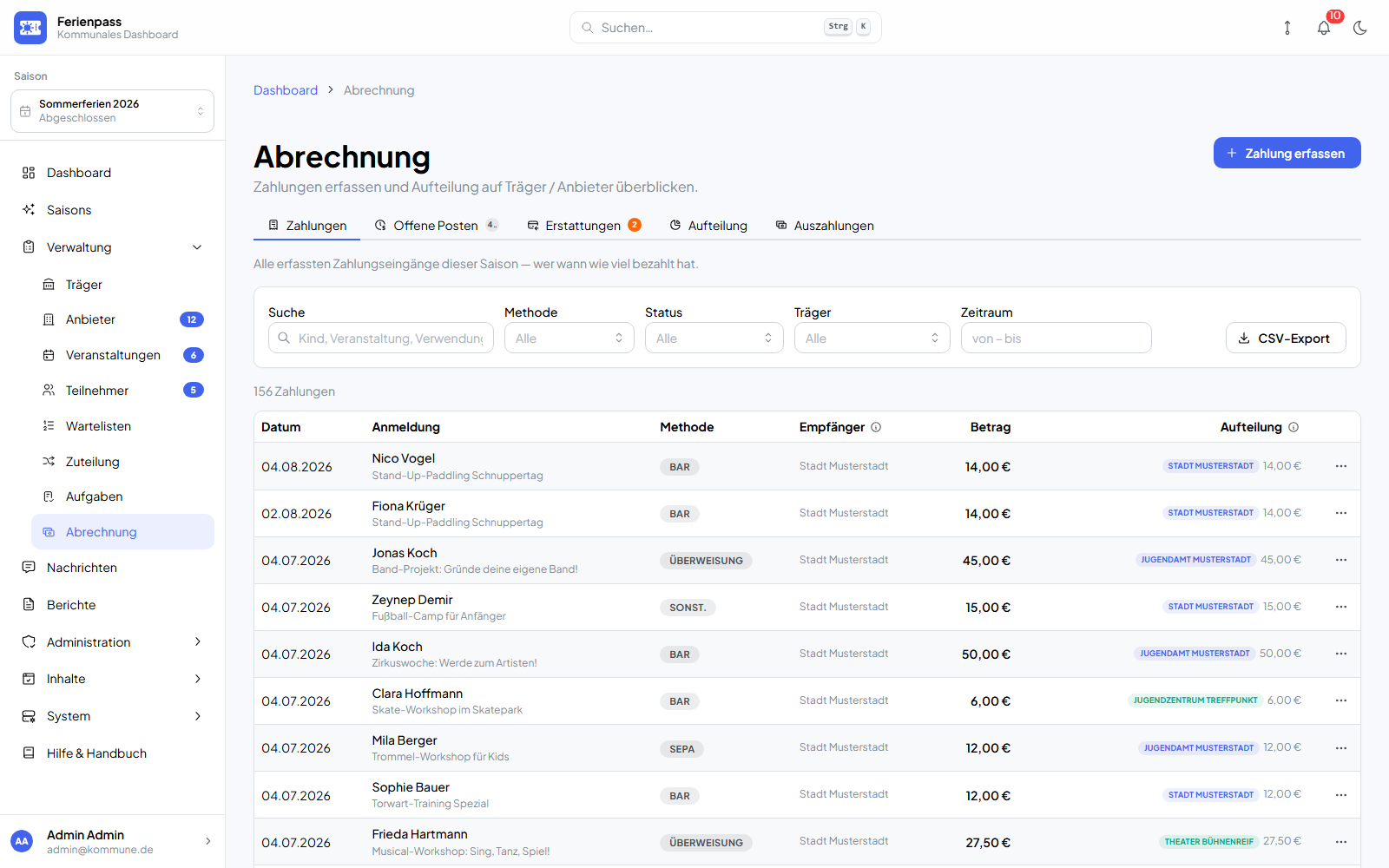This screenshot has width=1389, height=868.
Task: Focus the Kind, Veranstaltung search field
Action: pyautogui.click(x=381, y=338)
